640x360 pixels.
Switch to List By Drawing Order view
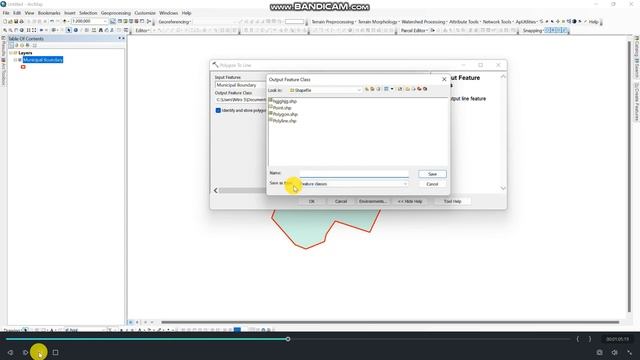coord(11,45)
